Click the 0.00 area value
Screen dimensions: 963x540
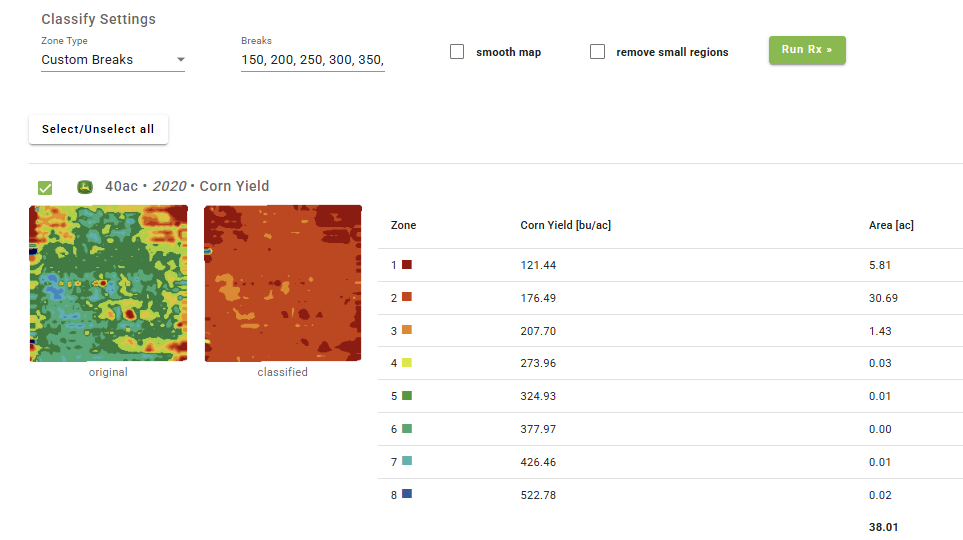click(x=880, y=429)
